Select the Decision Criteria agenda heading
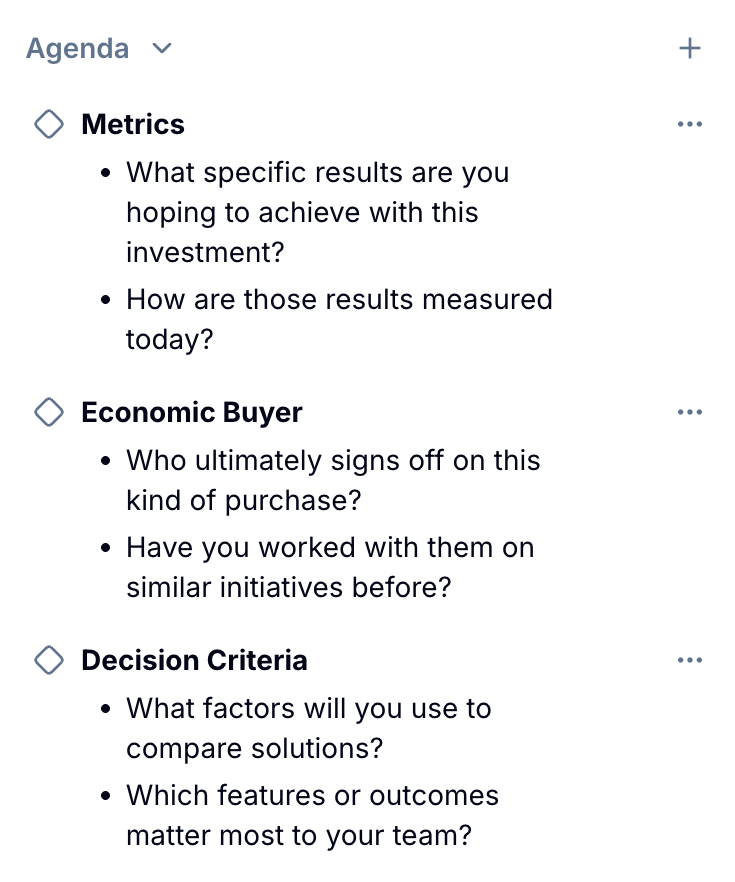The width and height of the screenshot is (735, 882). [x=194, y=660]
